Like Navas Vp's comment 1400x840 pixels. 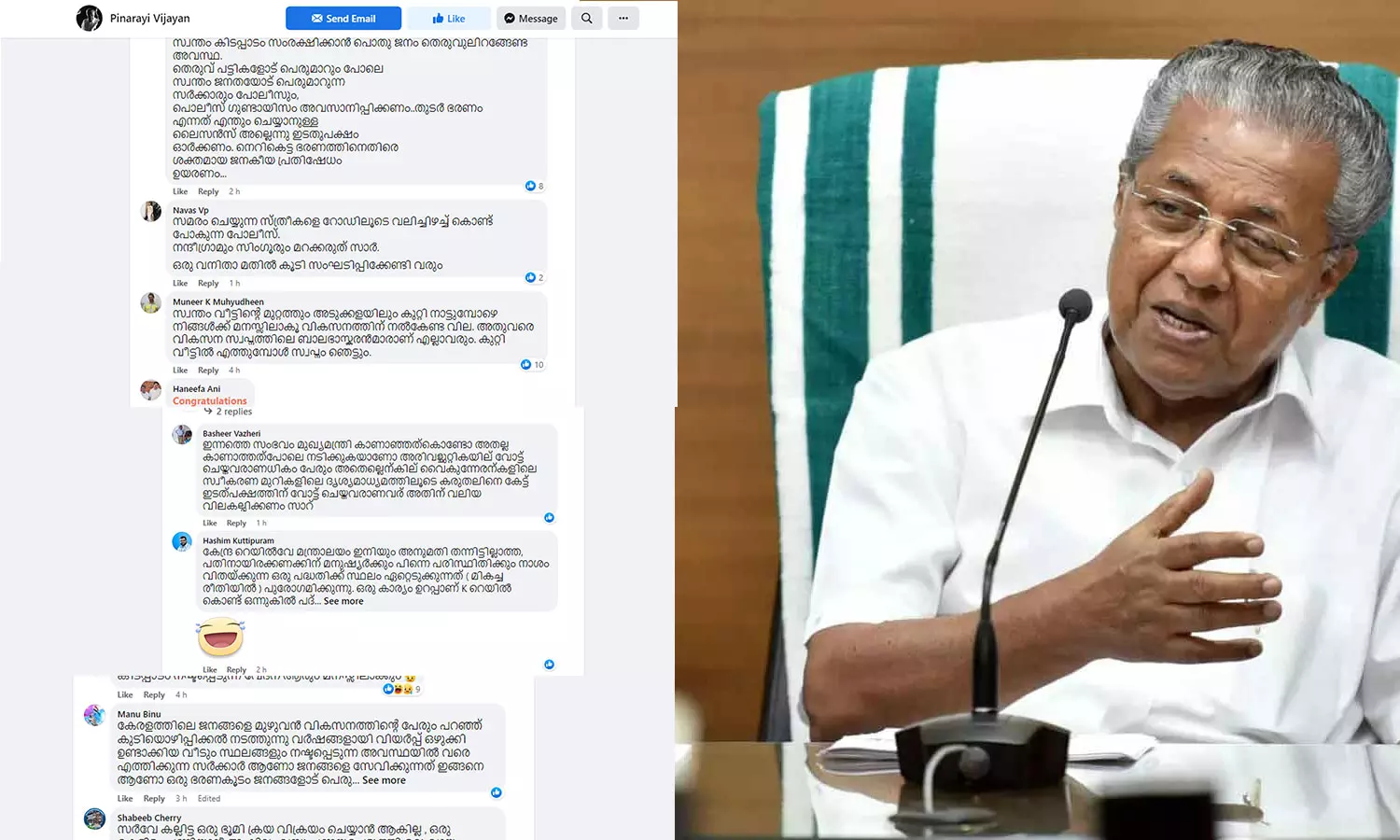click(x=180, y=284)
